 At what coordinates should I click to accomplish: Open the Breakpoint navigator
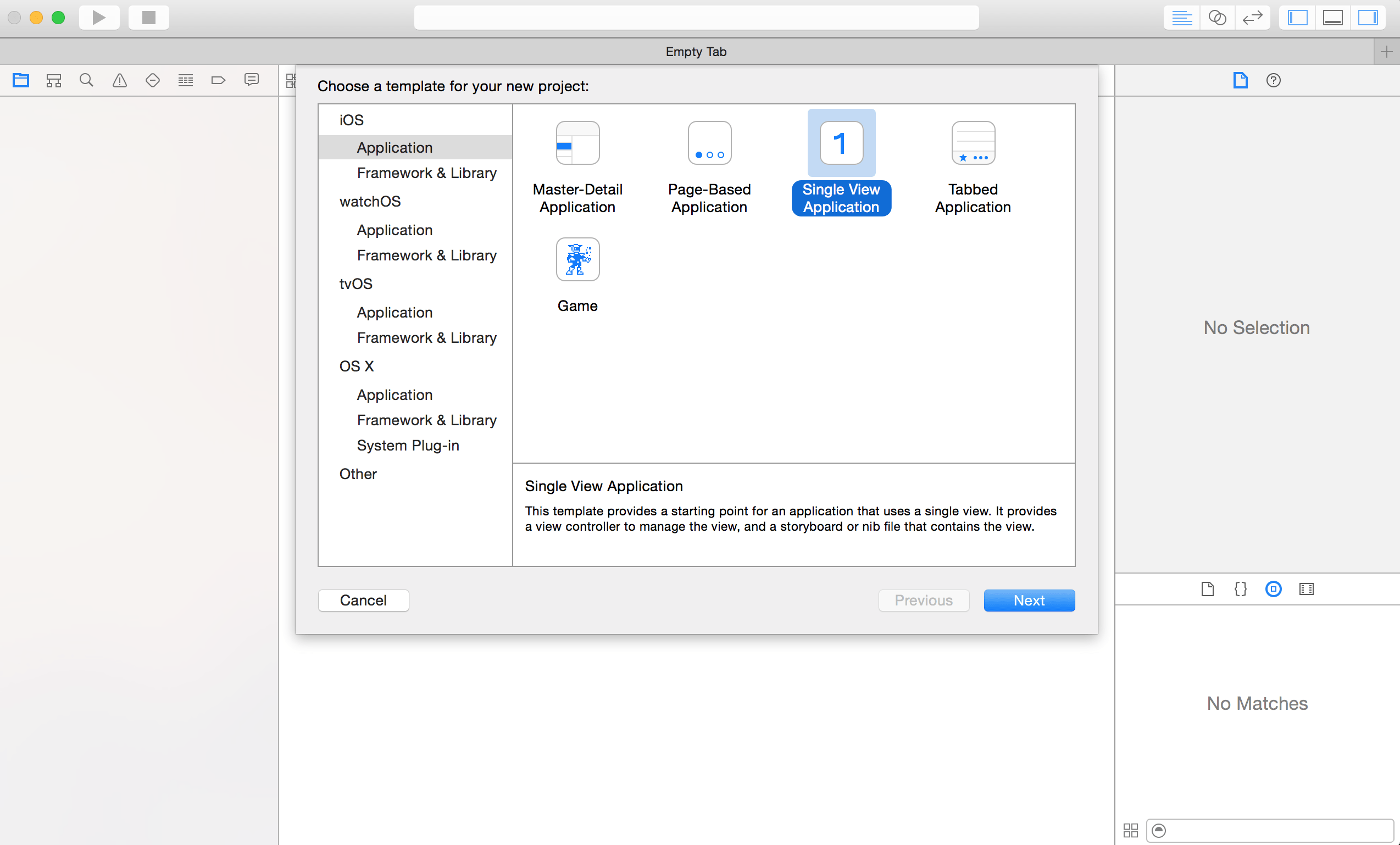pyautogui.click(x=218, y=80)
